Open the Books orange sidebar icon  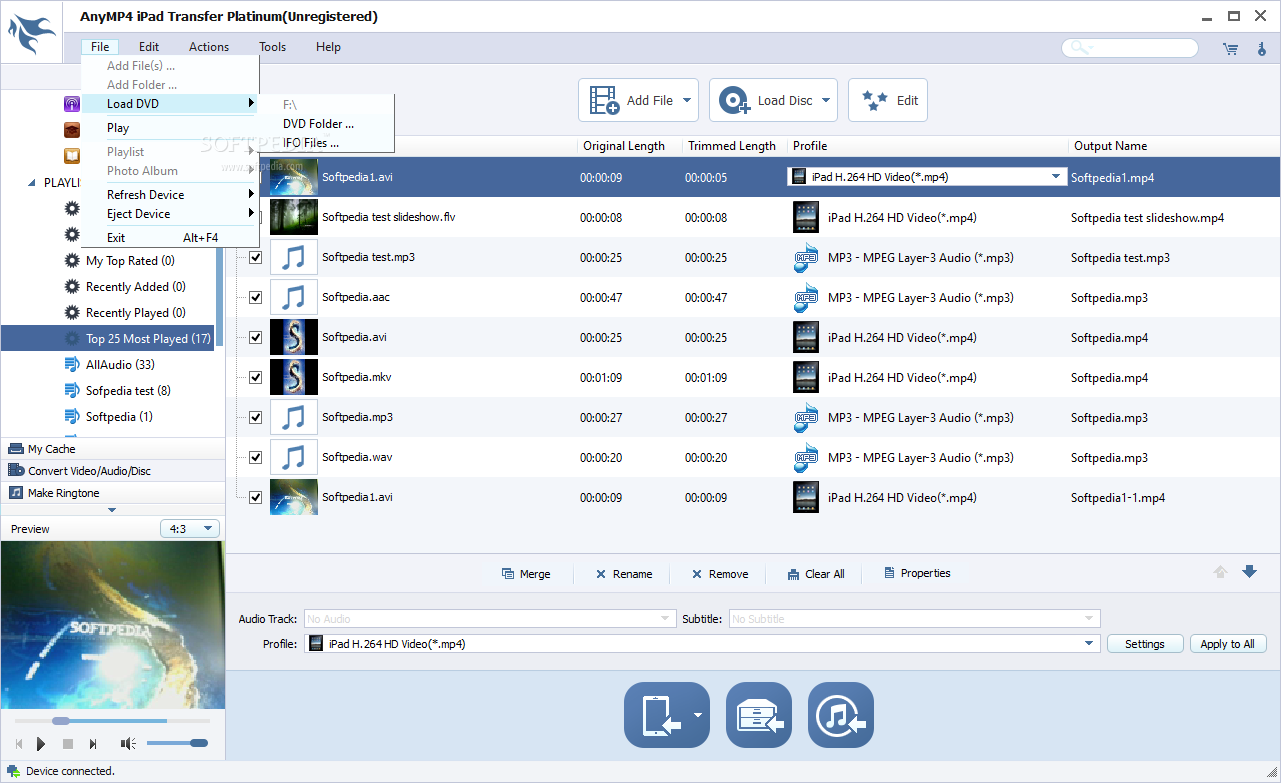pos(72,156)
